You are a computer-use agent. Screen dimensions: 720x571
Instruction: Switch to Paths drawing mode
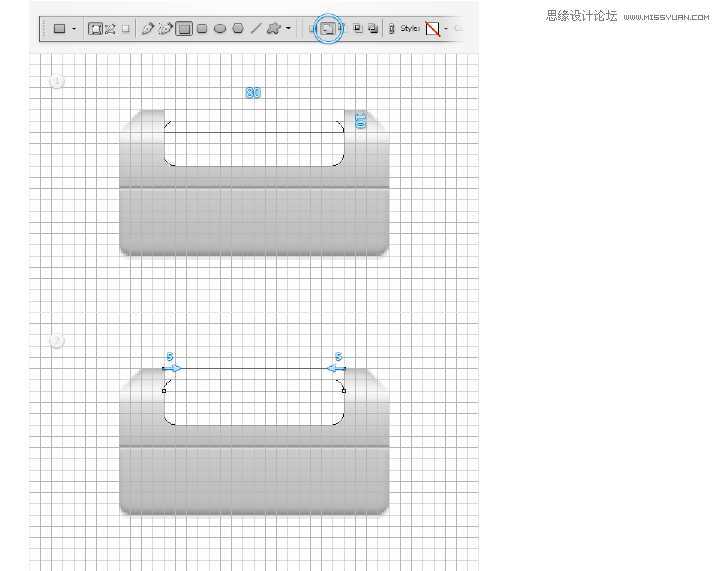pos(110,29)
